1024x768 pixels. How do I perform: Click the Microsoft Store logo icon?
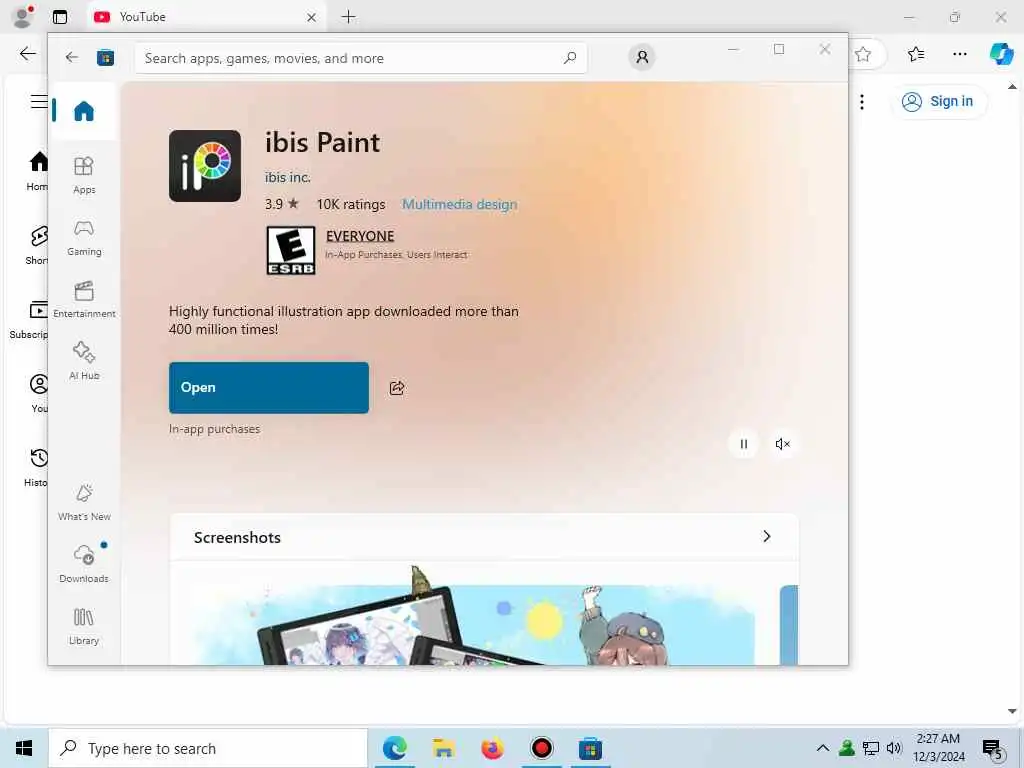click(105, 58)
